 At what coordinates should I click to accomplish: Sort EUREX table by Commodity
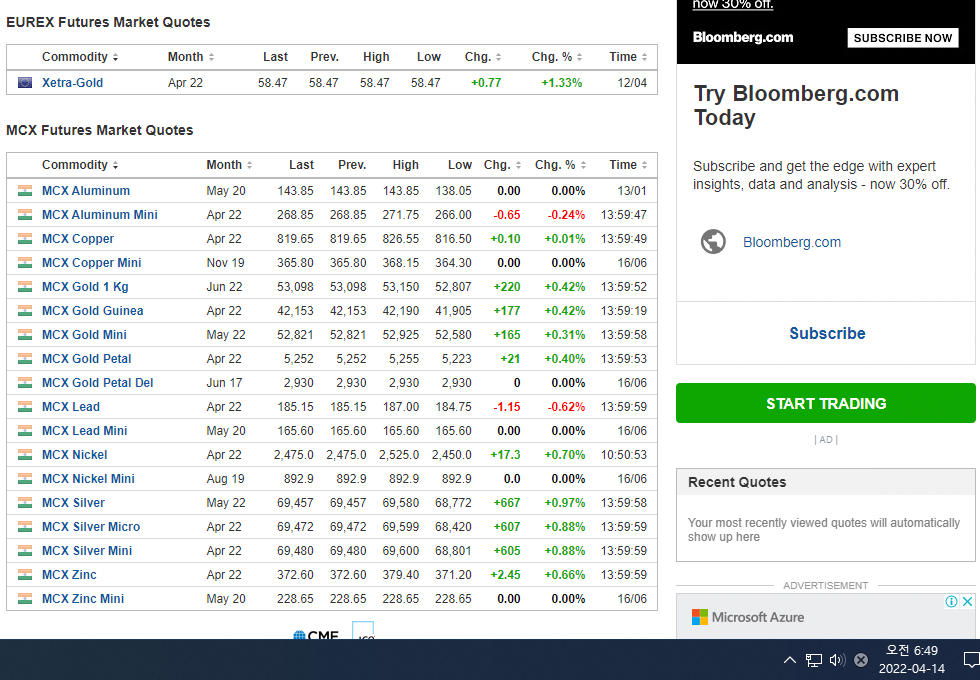[x=80, y=57]
